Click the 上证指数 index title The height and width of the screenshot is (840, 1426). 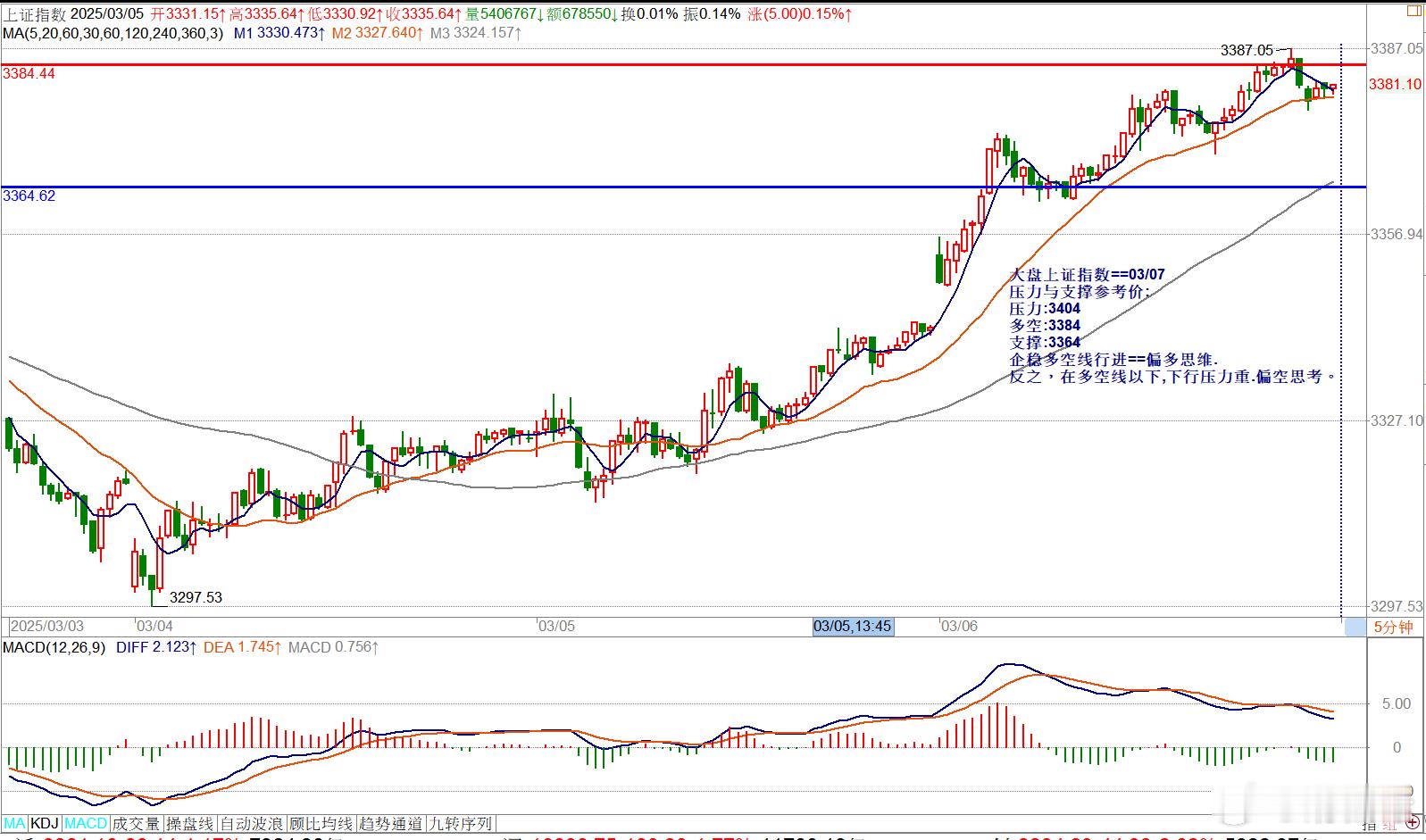(x=33, y=13)
